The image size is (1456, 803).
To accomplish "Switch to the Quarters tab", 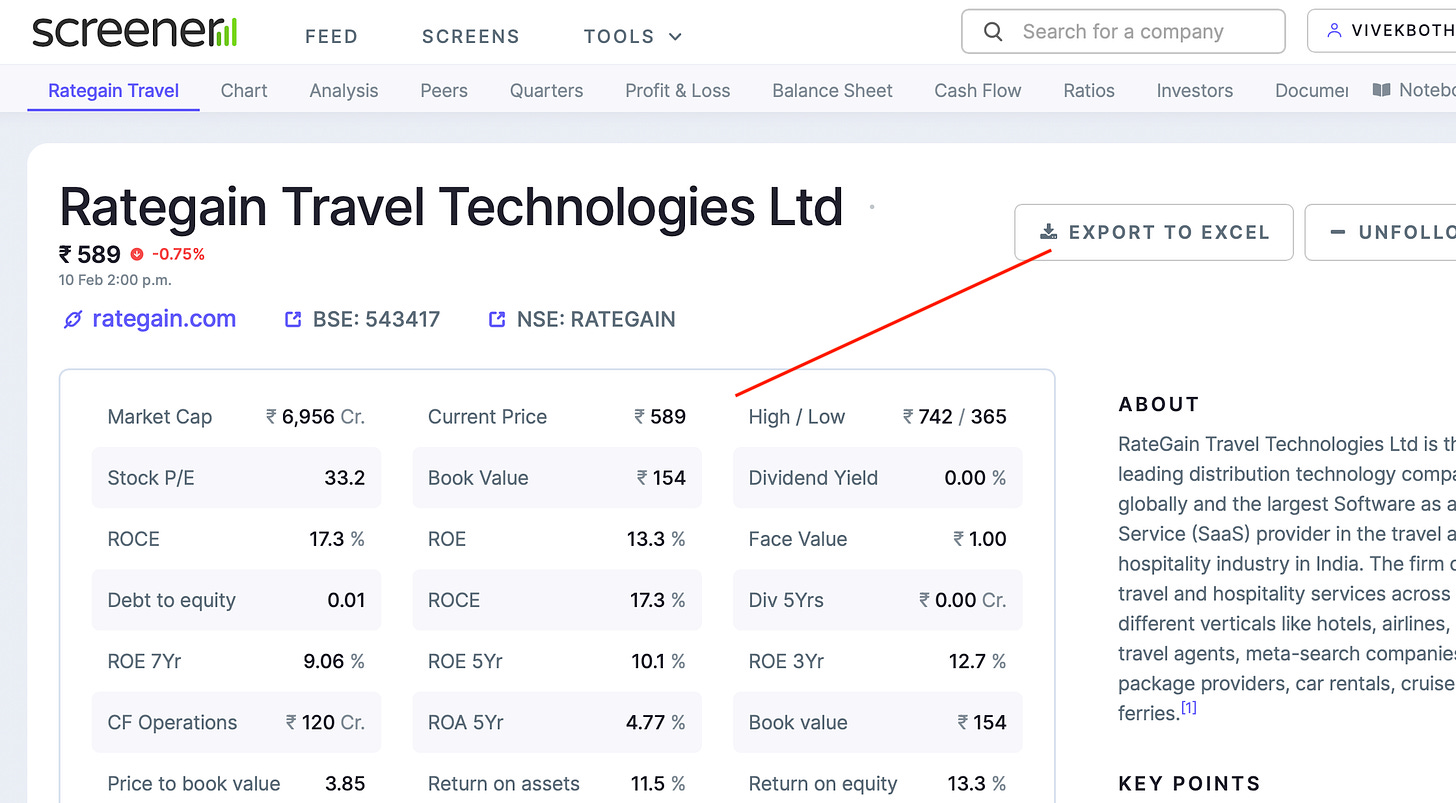I will coord(546,90).
